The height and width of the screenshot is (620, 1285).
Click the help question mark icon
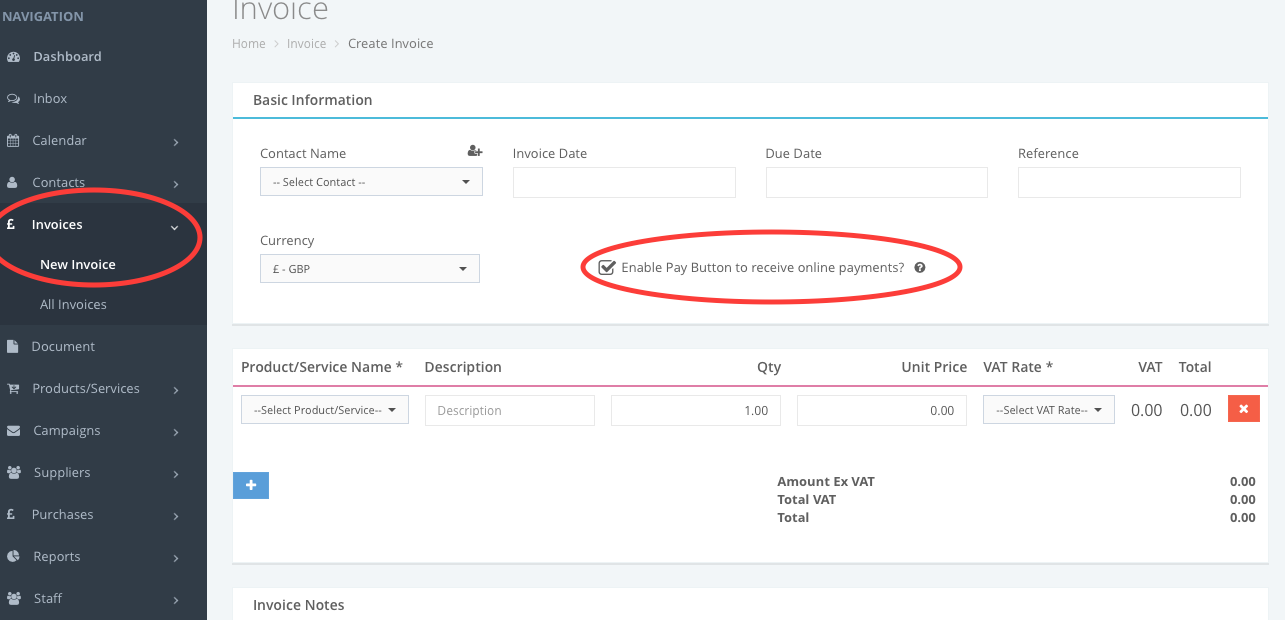(x=920, y=268)
